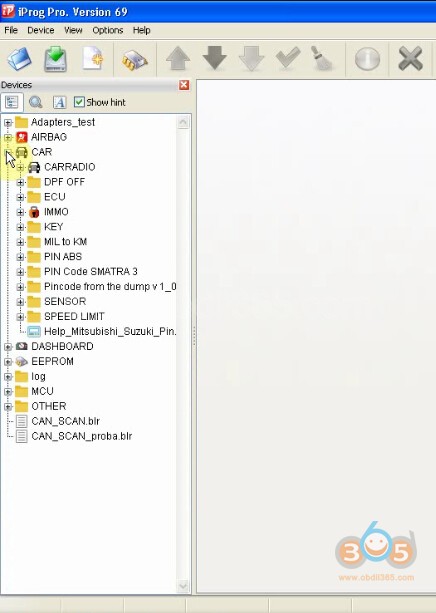
Task: Expand the Adapters_test folder node
Action: (x=8, y=123)
